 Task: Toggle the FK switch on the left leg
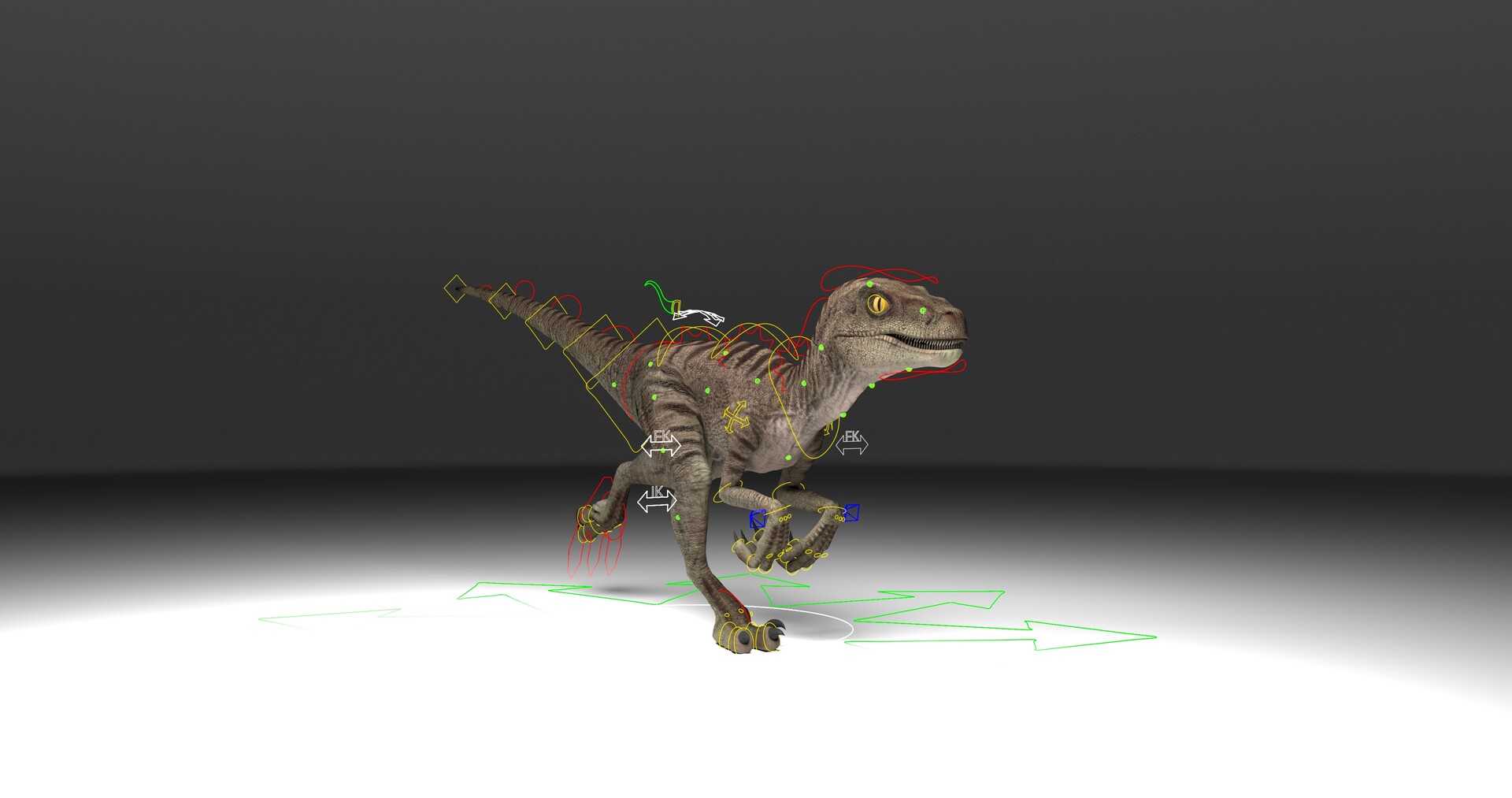pyautogui.click(x=661, y=444)
